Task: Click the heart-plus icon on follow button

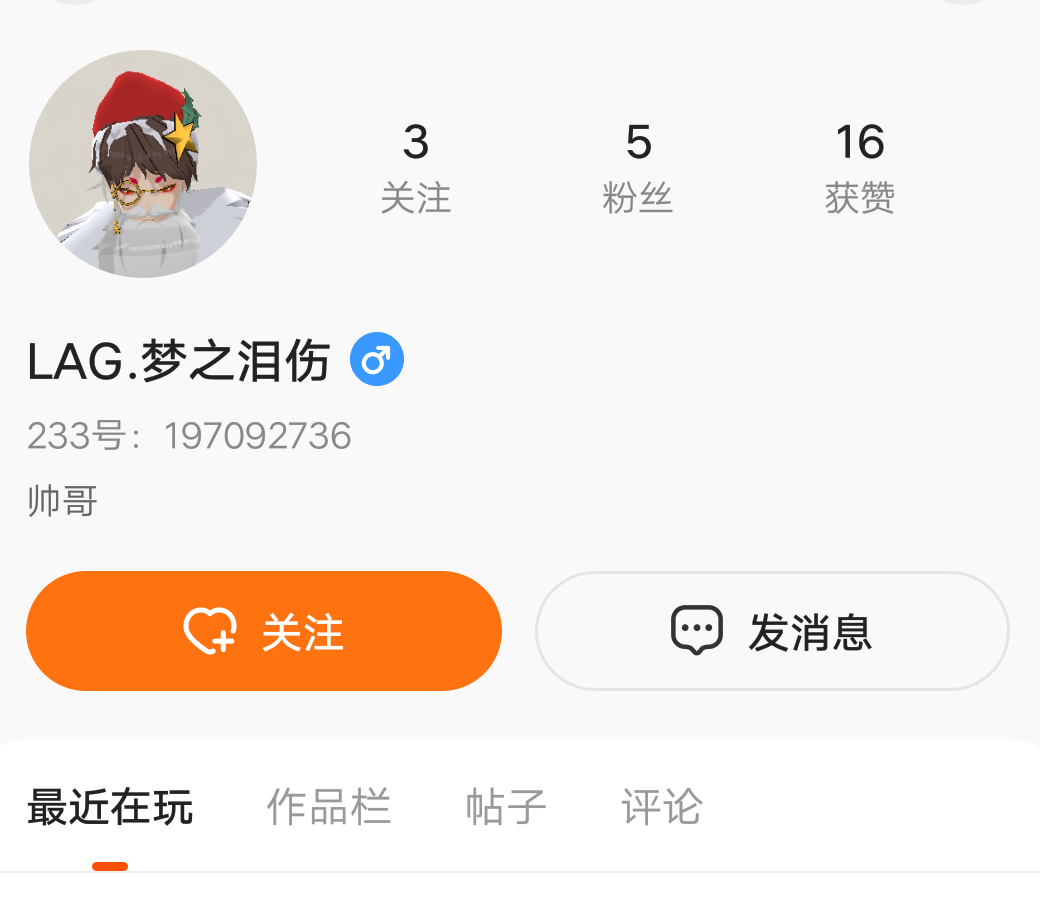Action: click(x=210, y=631)
